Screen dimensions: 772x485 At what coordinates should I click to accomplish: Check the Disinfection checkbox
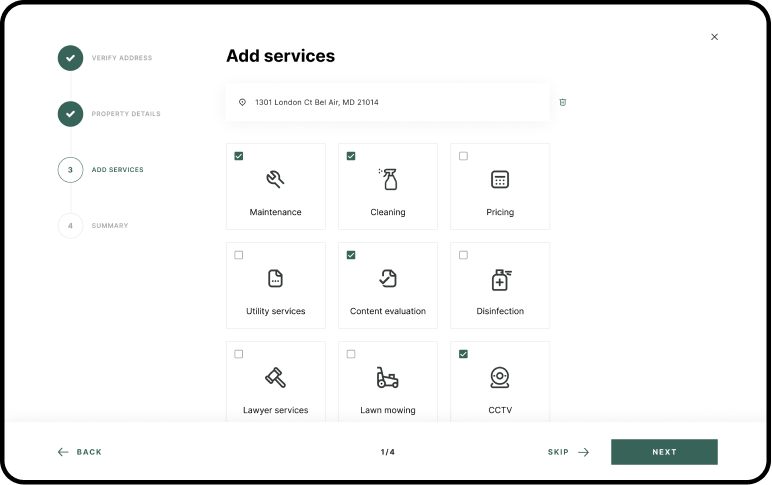point(463,255)
